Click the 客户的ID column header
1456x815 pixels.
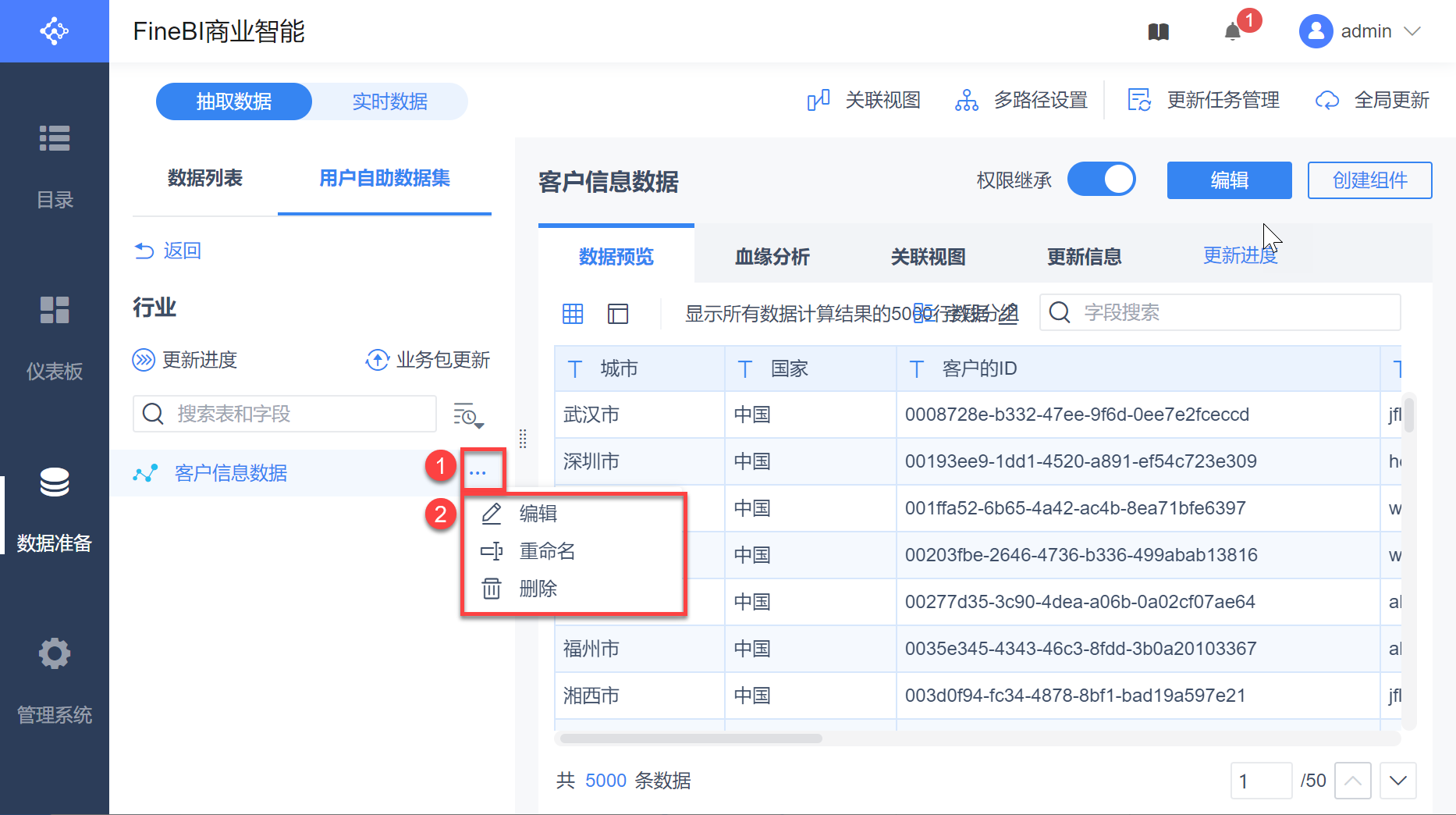(x=1138, y=368)
